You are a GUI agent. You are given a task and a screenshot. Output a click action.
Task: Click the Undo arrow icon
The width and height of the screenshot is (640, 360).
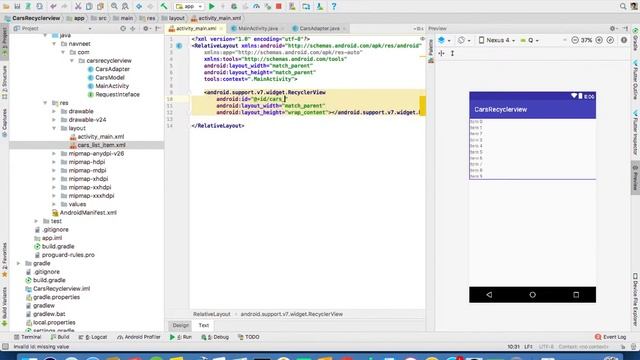point(53,7)
